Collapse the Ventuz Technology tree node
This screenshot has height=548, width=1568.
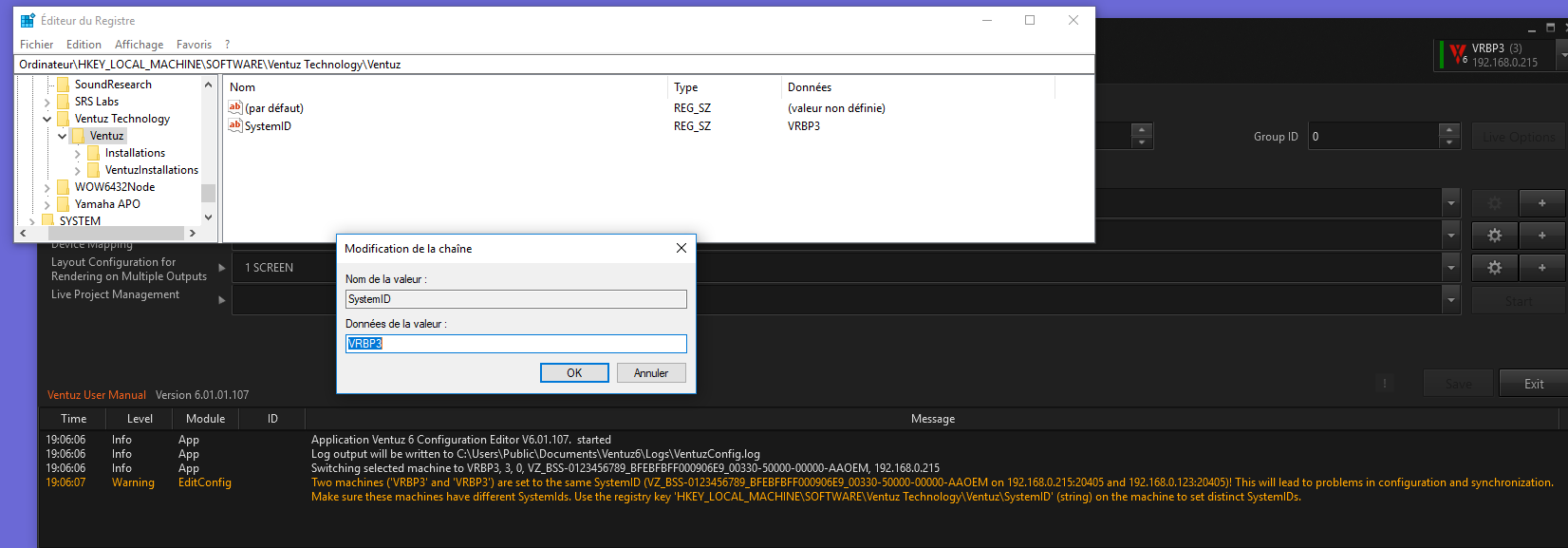(x=47, y=119)
